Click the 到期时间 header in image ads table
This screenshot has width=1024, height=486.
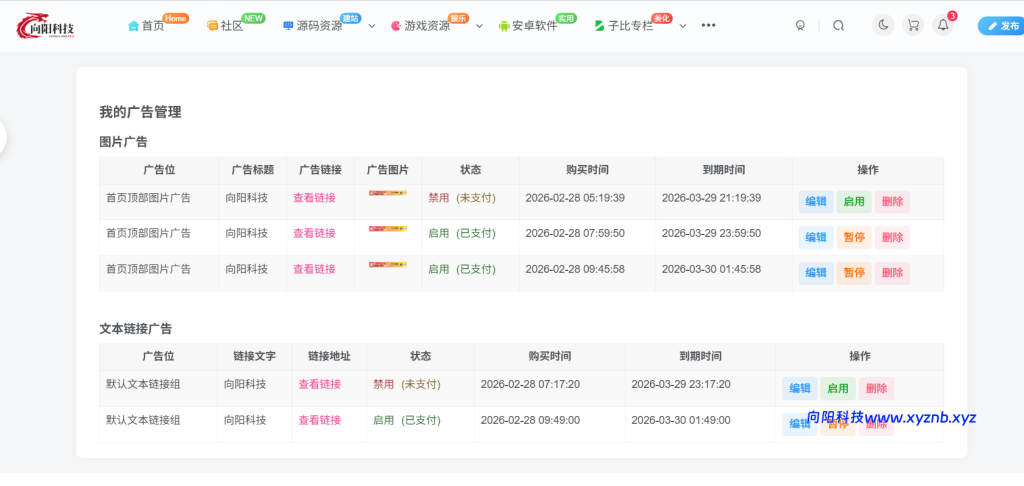tap(724, 170)
